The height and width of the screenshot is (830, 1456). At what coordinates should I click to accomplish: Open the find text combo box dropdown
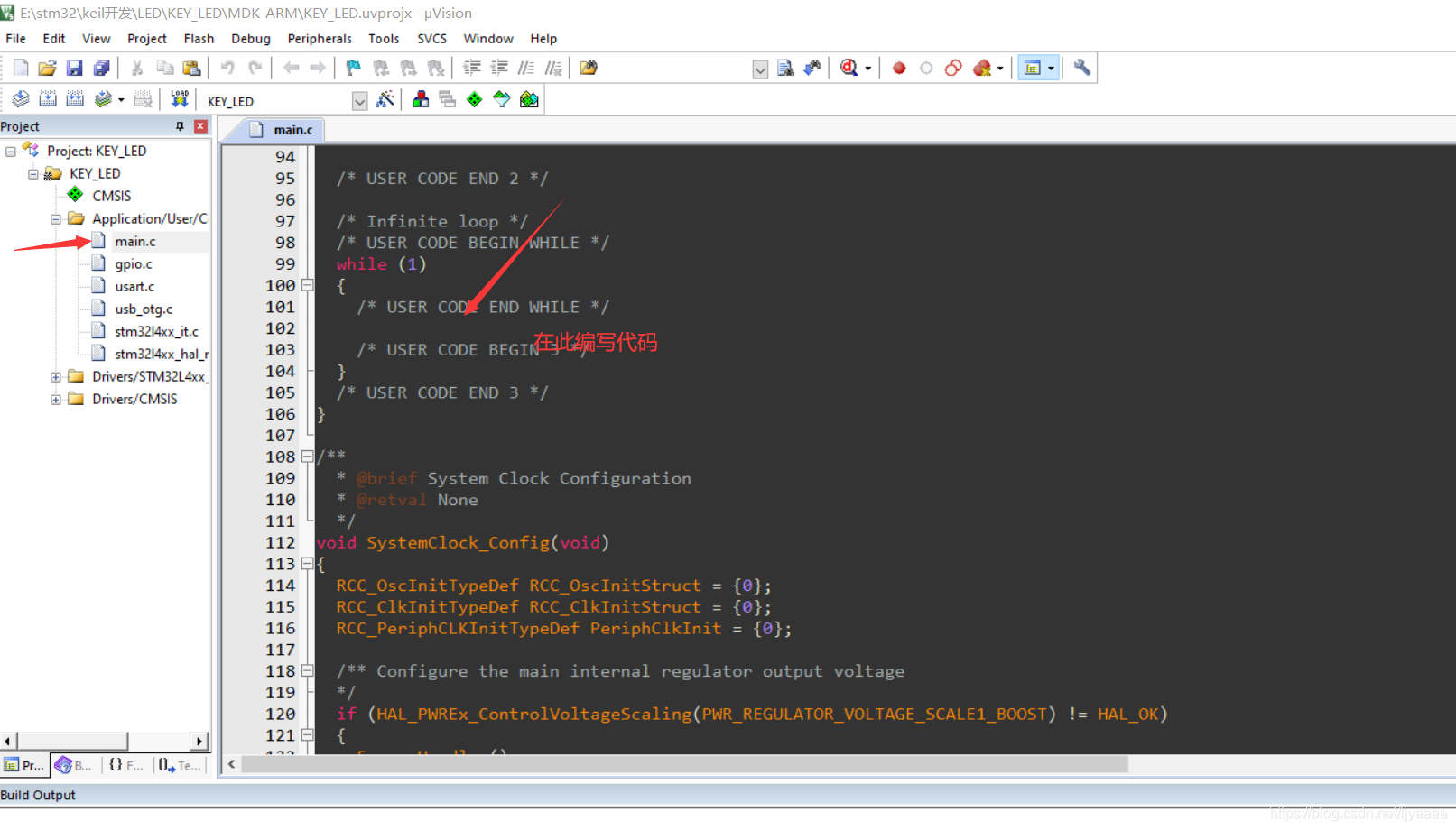(x=760, y=69)
